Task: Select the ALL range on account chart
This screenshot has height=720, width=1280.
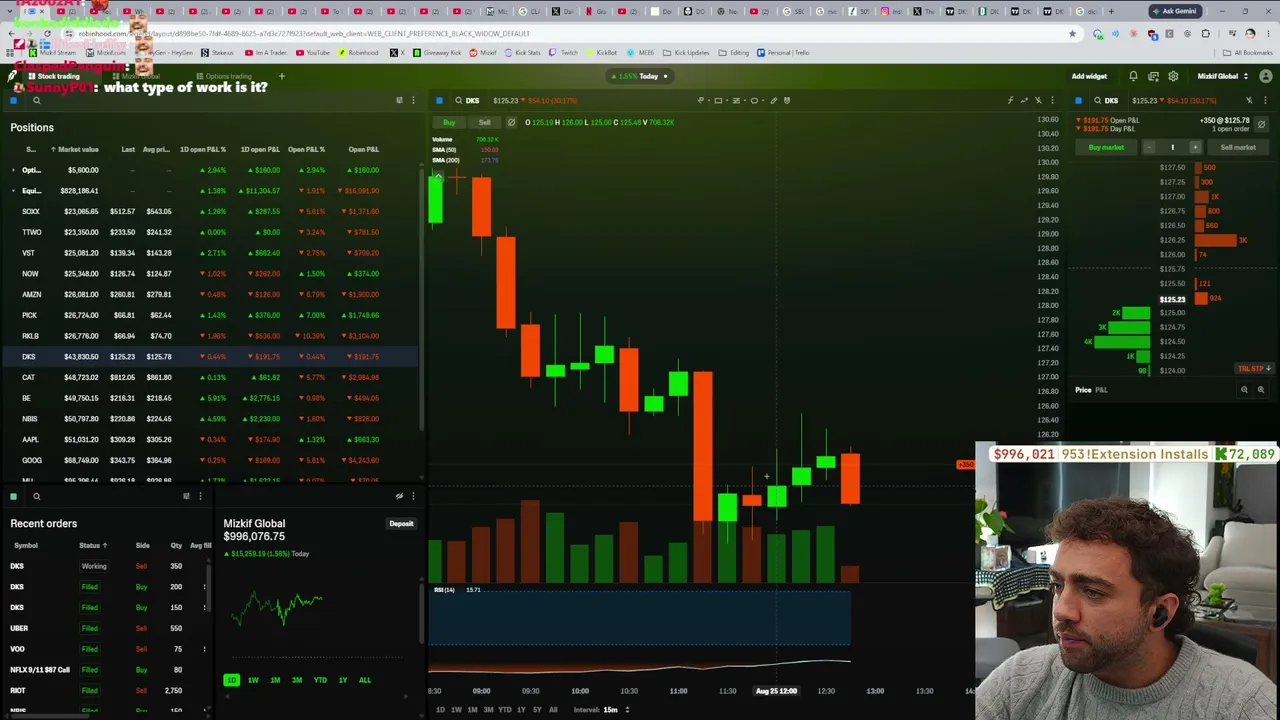Action: pos(364,680)
